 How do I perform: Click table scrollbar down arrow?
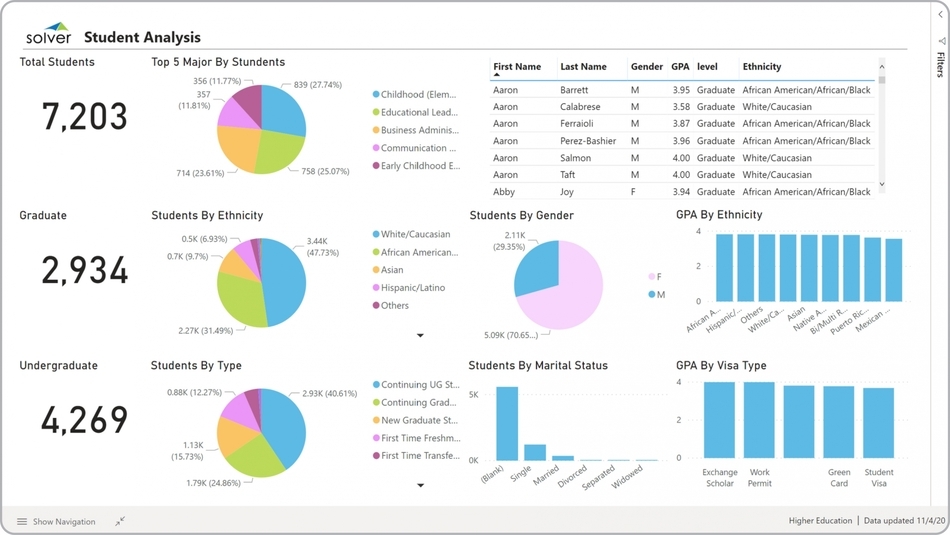[x=881, y=184]
